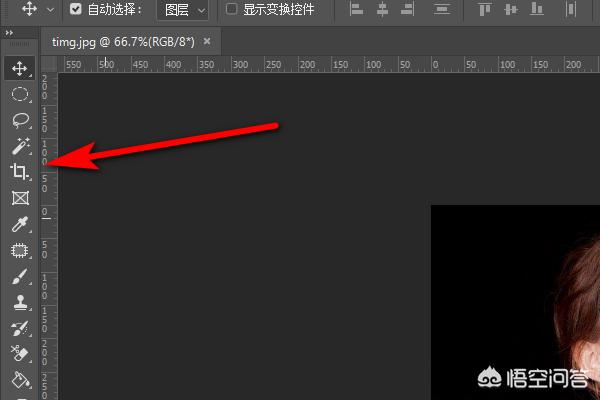Click Align horizontal centers button

(382, 10)
